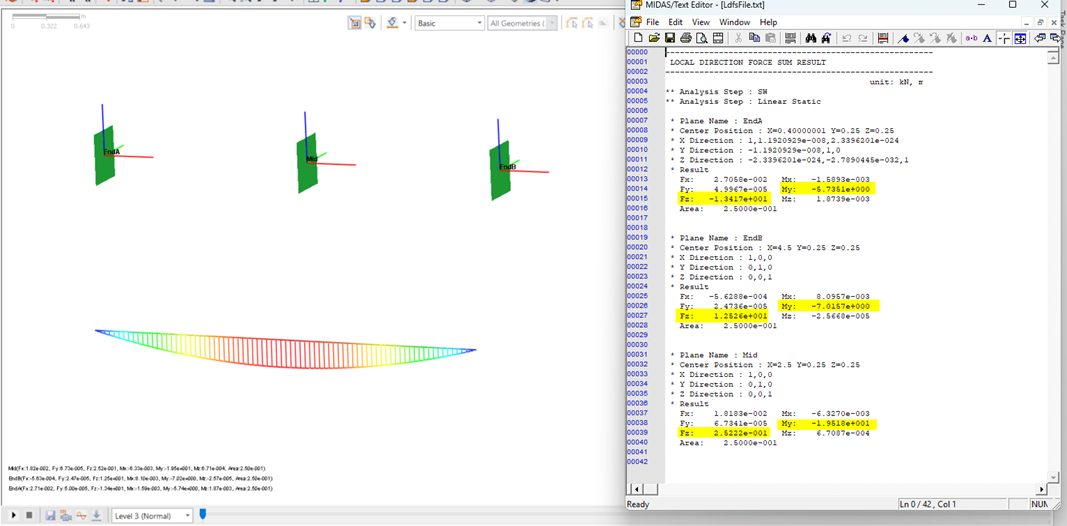Open the a·b replace tool
Viewport: 1067px width, 526px height.
coord(971,38)
